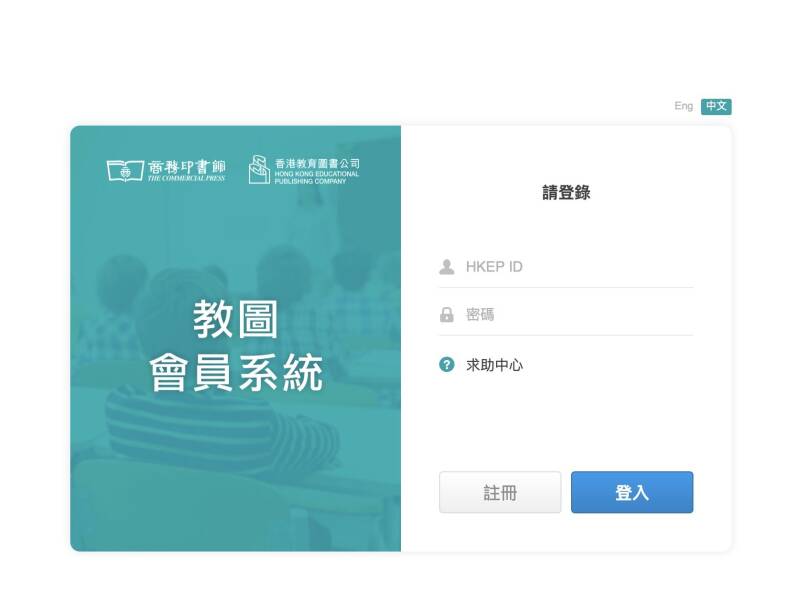Screen dimensions: 800x616
Task: Click the user silhouette icon beside HKEP ID
Action: click(x=446, y=267)
